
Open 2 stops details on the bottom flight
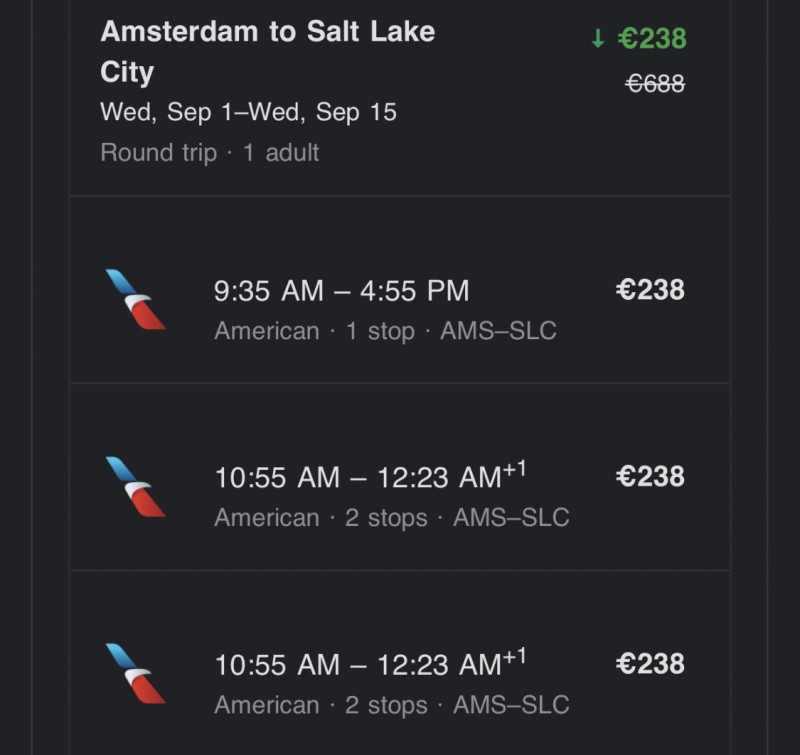pyautogui.click(x=386, y=705)
